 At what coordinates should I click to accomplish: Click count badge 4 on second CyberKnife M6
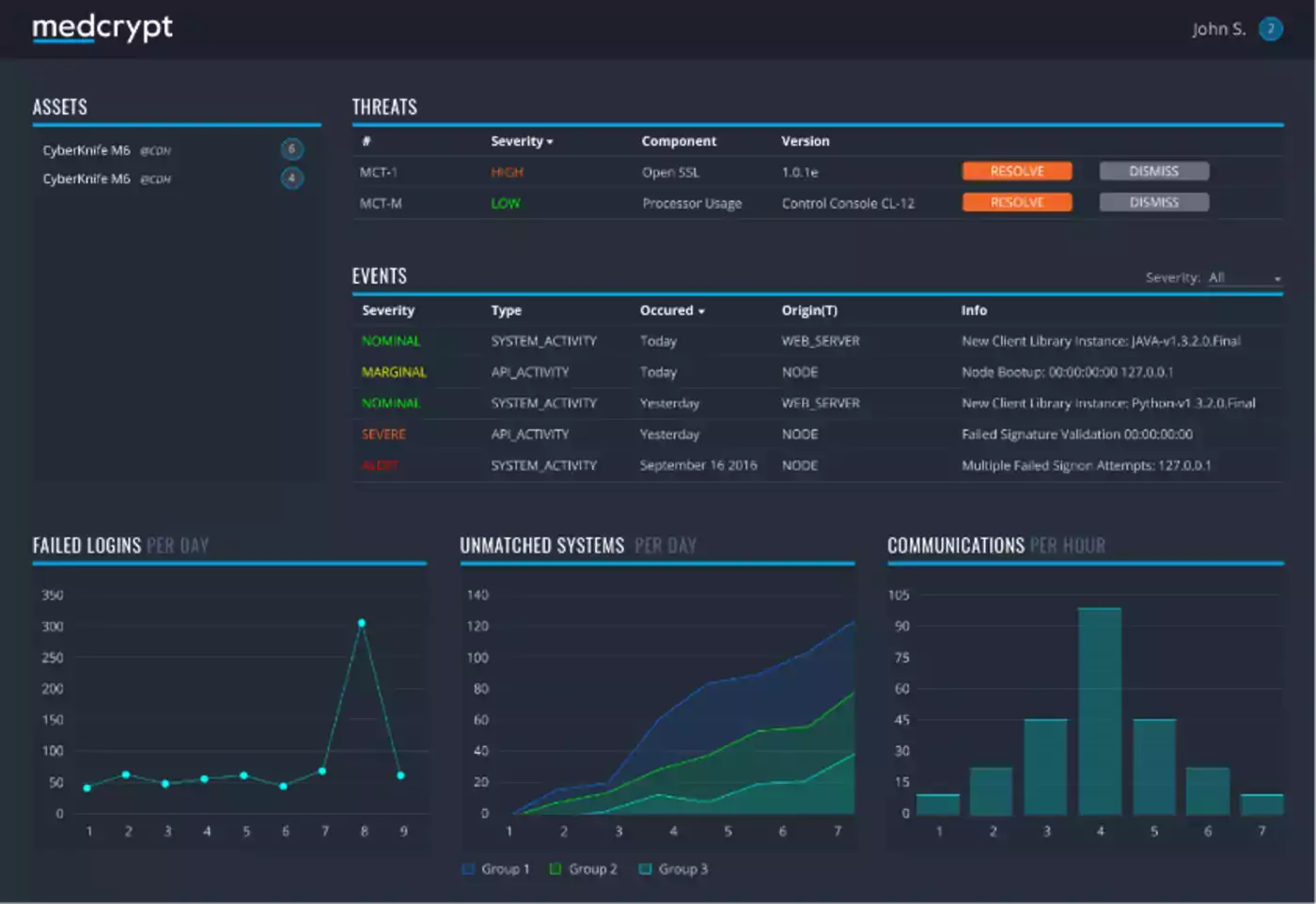(292, 178)
